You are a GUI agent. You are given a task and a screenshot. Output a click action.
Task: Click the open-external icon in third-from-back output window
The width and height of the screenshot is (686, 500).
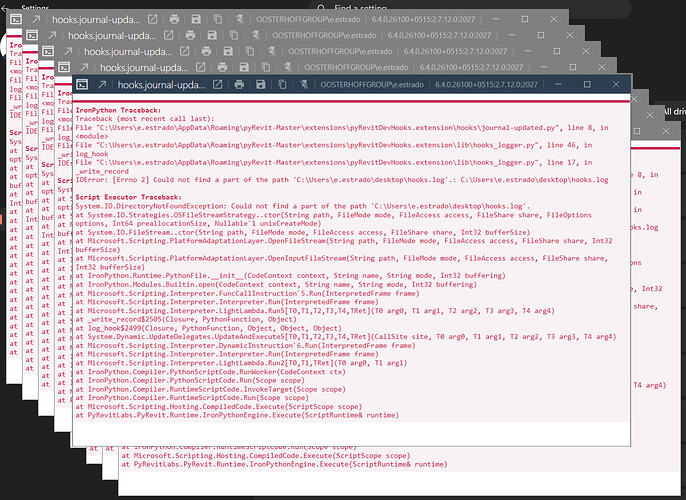point(185,51)
